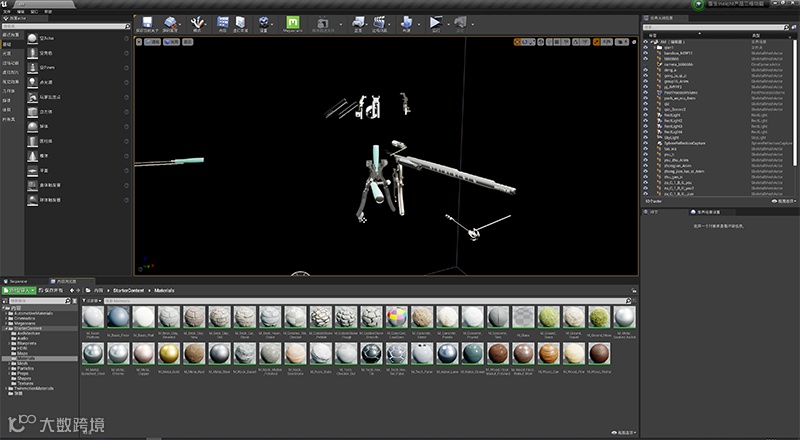Open the Lit view mode dropdown
800x440 pixels.
click(x=172, y=42)
